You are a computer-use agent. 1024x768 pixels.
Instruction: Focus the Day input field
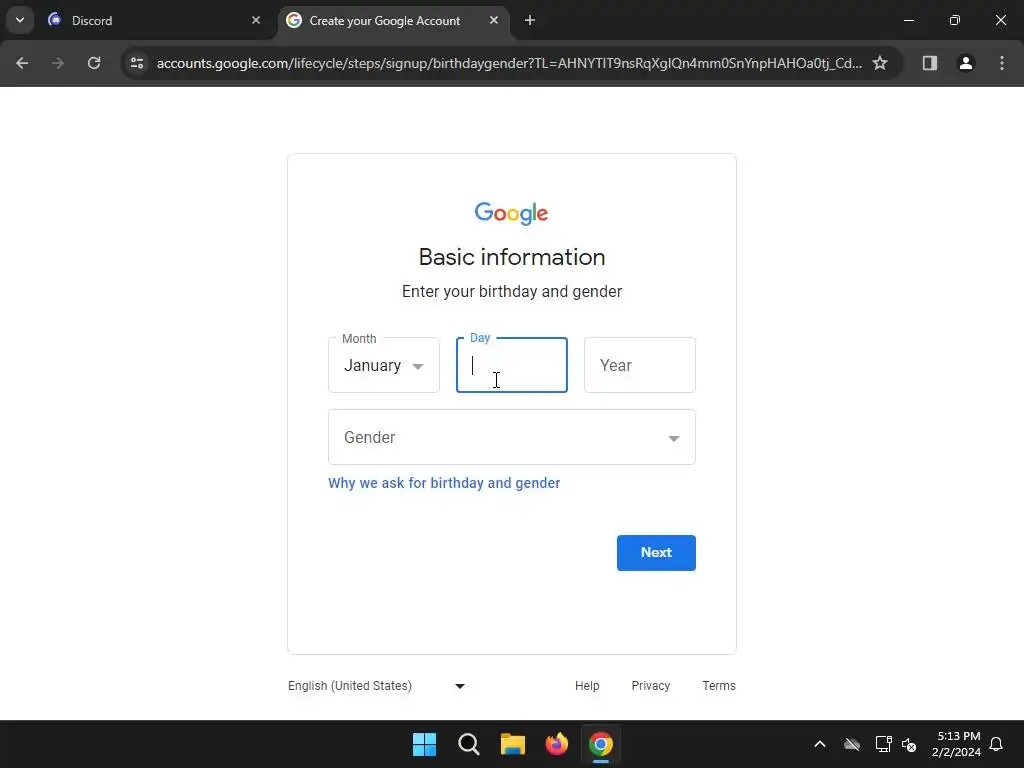[x=512, y=365]
